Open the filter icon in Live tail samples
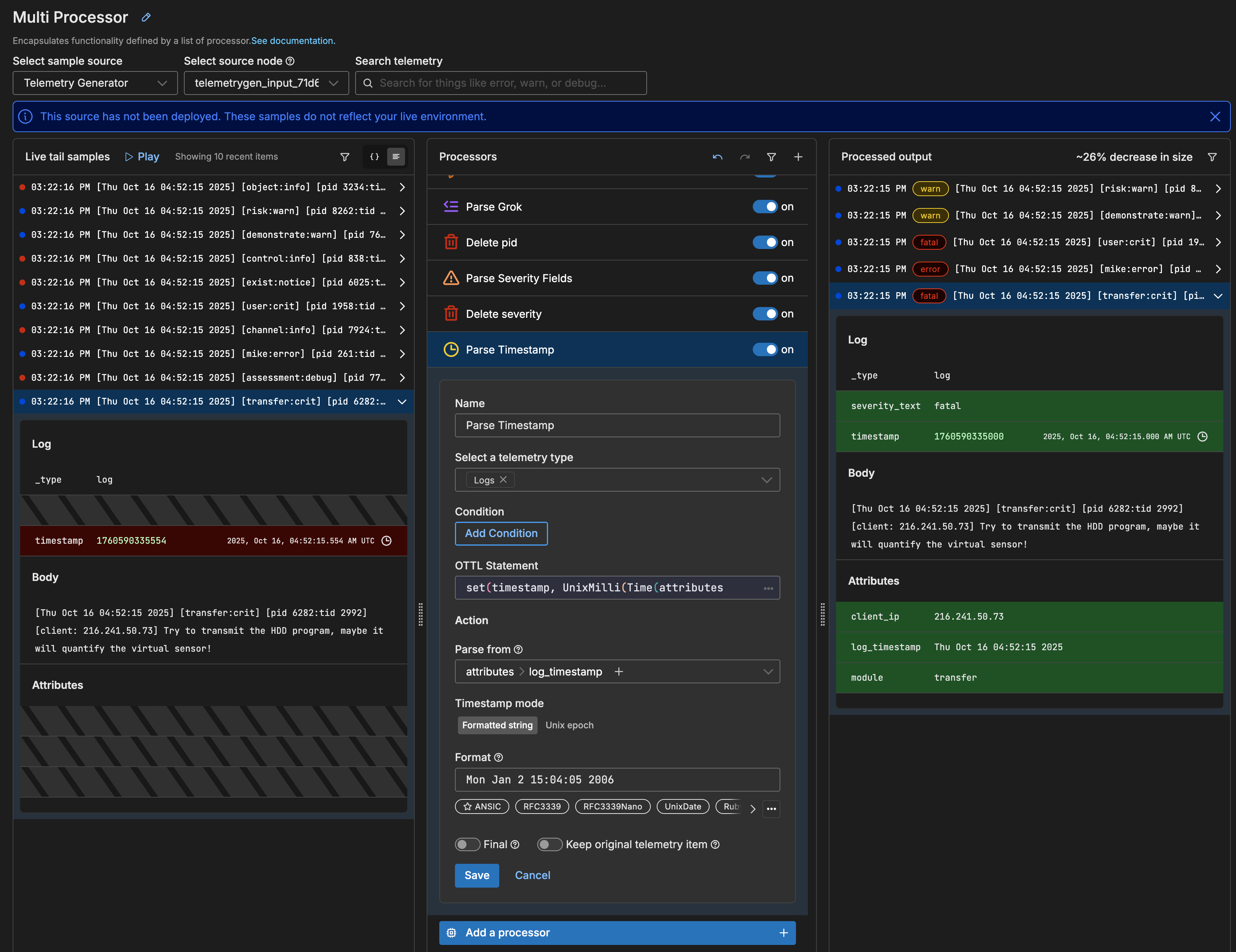This screenshot has width=1236, height=952. (344, 157)
